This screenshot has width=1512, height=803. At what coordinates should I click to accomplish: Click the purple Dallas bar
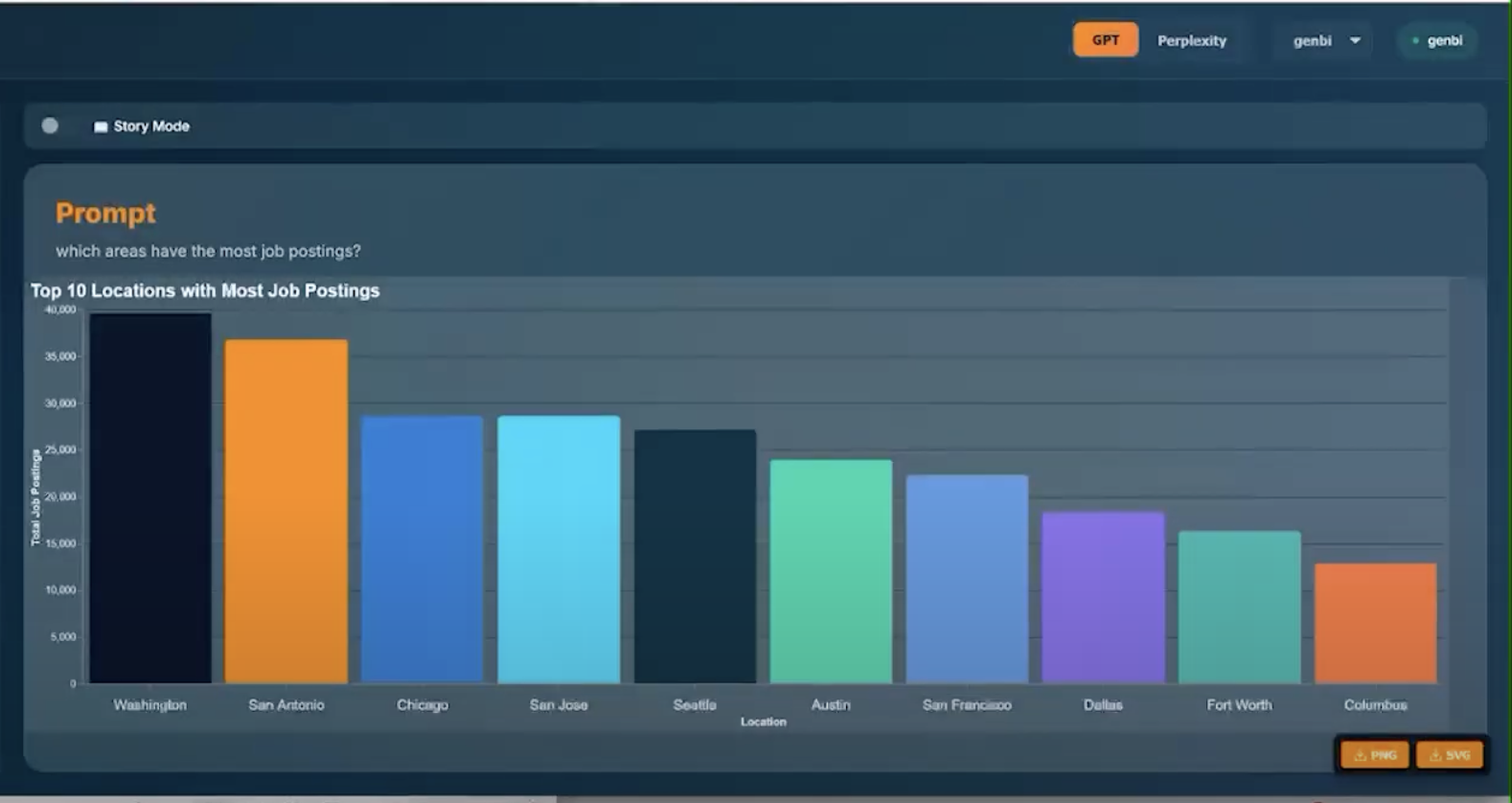(1103, 598)
